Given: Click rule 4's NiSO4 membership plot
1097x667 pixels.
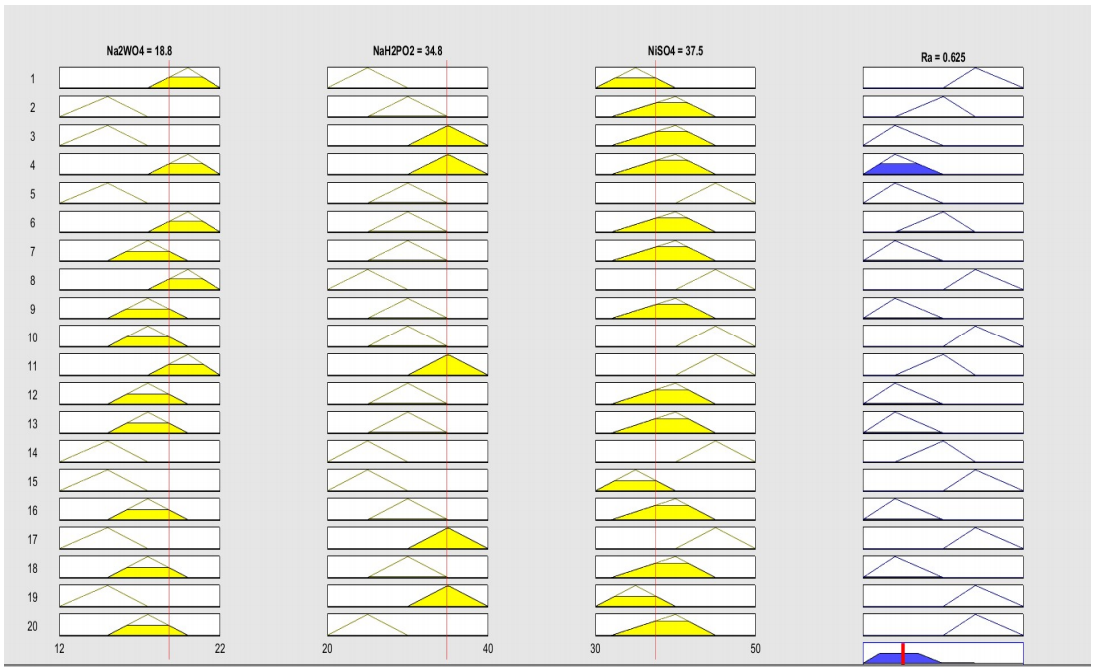Looking at the screenshot, I should [x=675, y=164].
